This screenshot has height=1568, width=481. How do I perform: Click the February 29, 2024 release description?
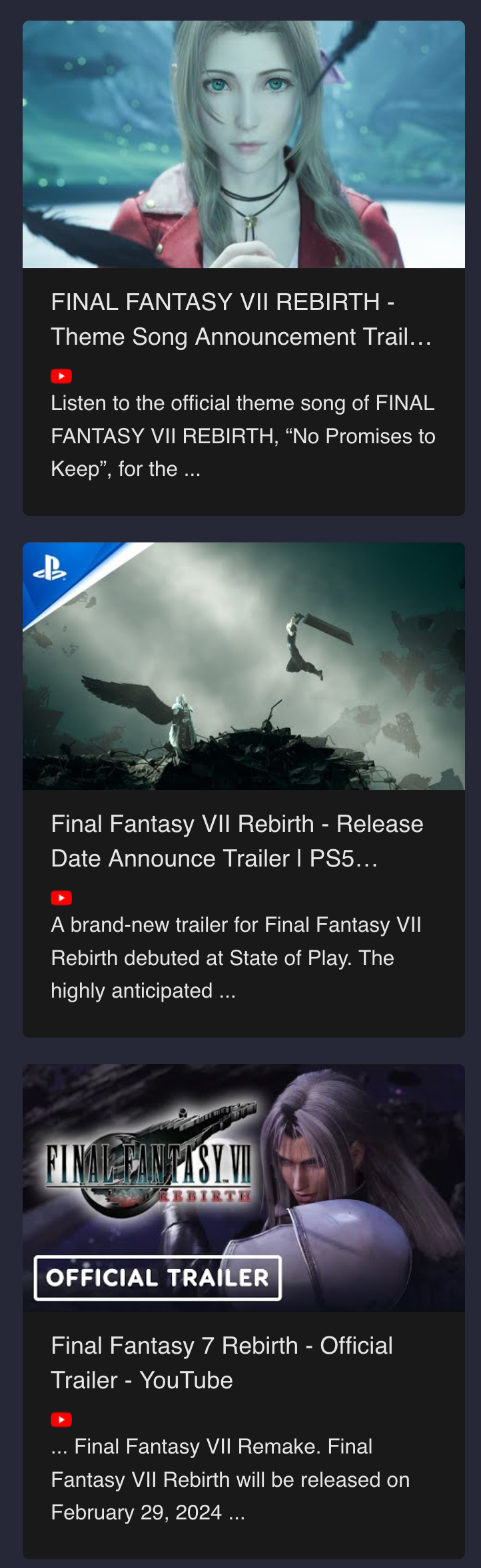coord(231,1479)
